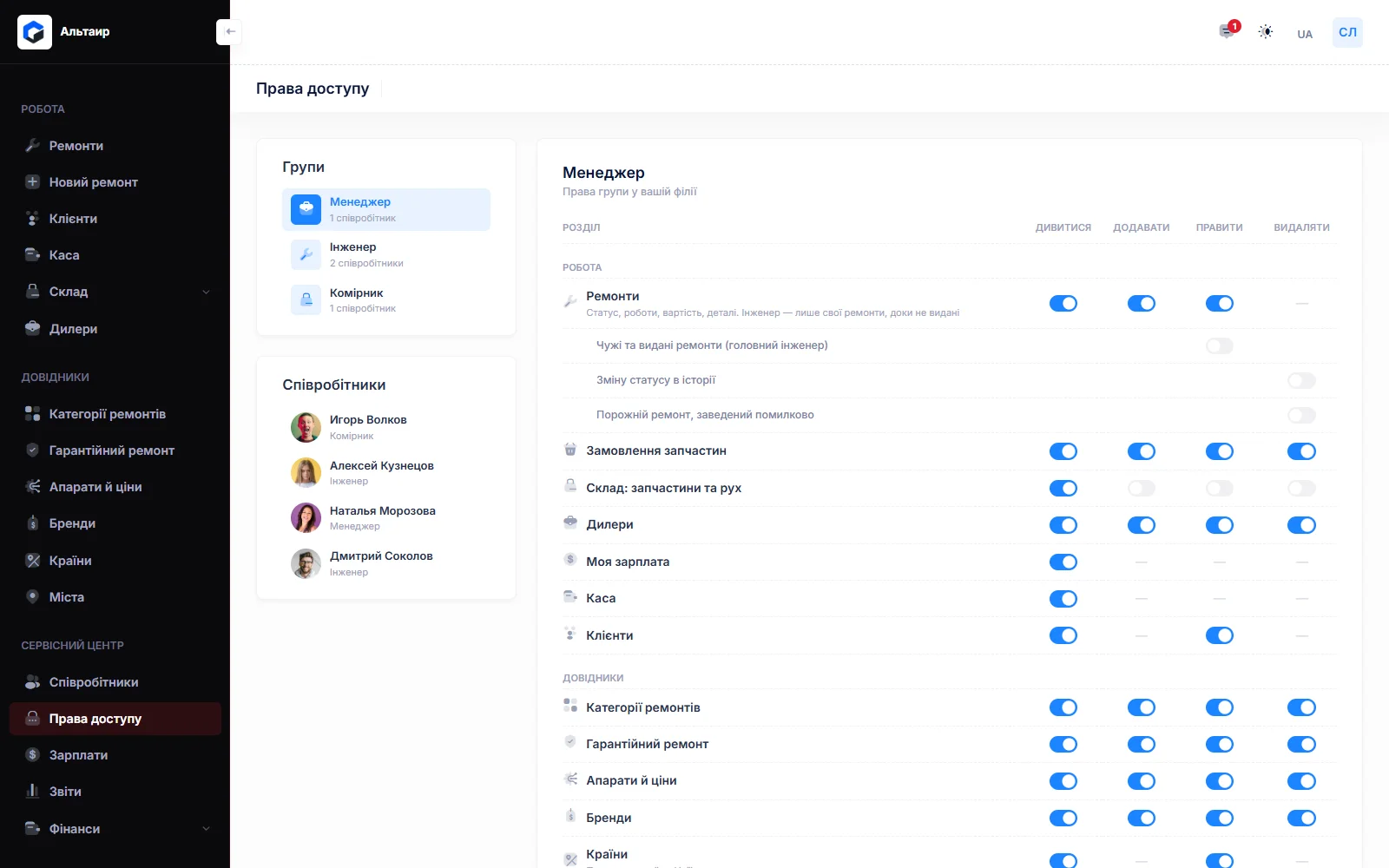Click the Міста location pin icon
The height and width of the screenshot is (868, 1389).
click(33, 597)
